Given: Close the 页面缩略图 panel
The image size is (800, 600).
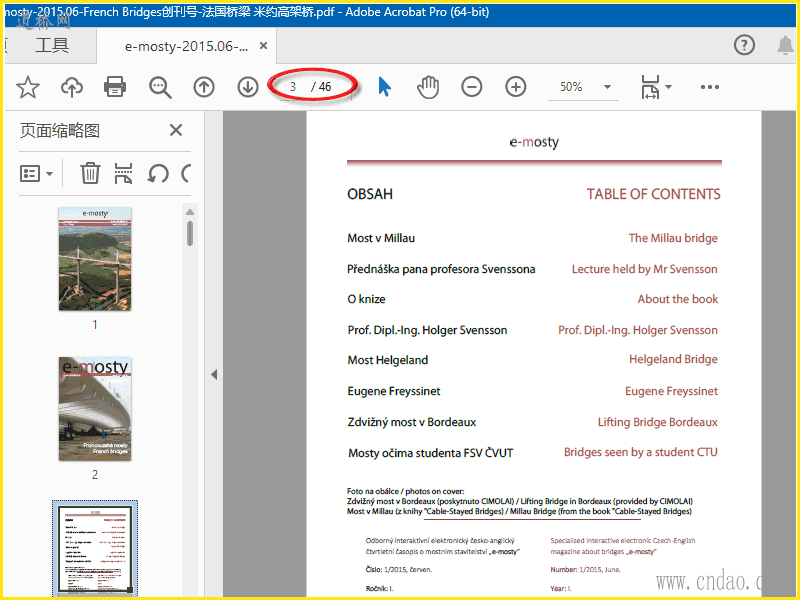Looking at the screenshot, I should tap(176, 130).
